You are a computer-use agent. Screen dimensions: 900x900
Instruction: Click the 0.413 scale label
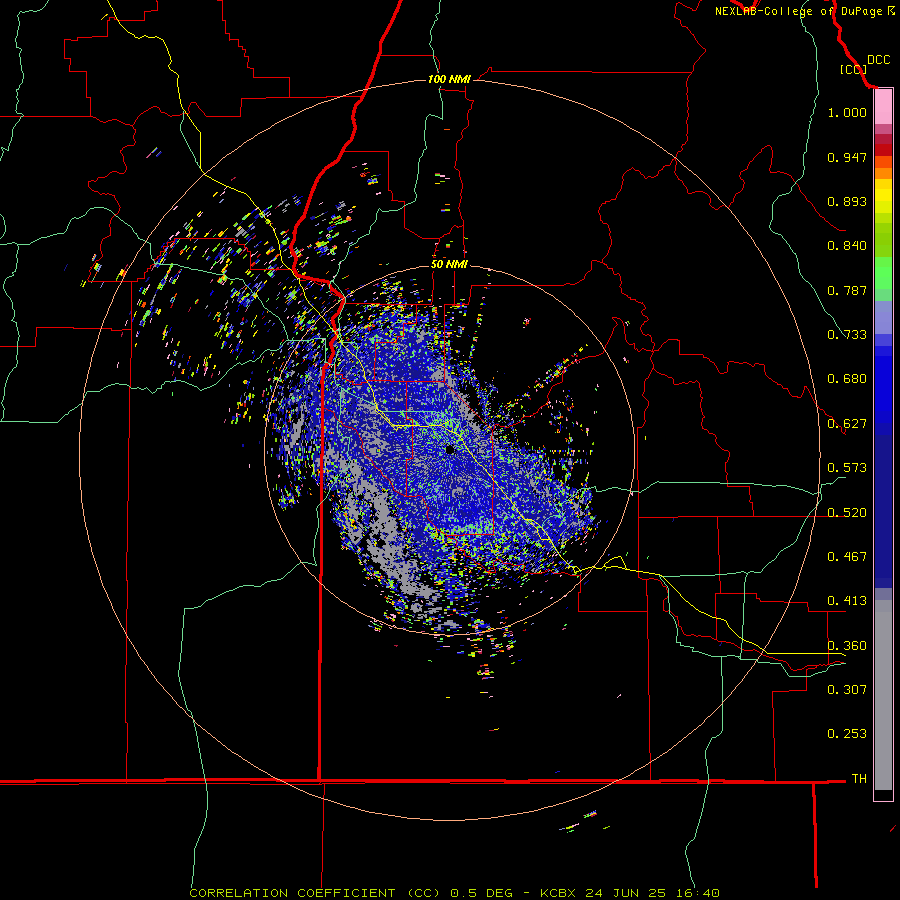click(x=847, y=600)
